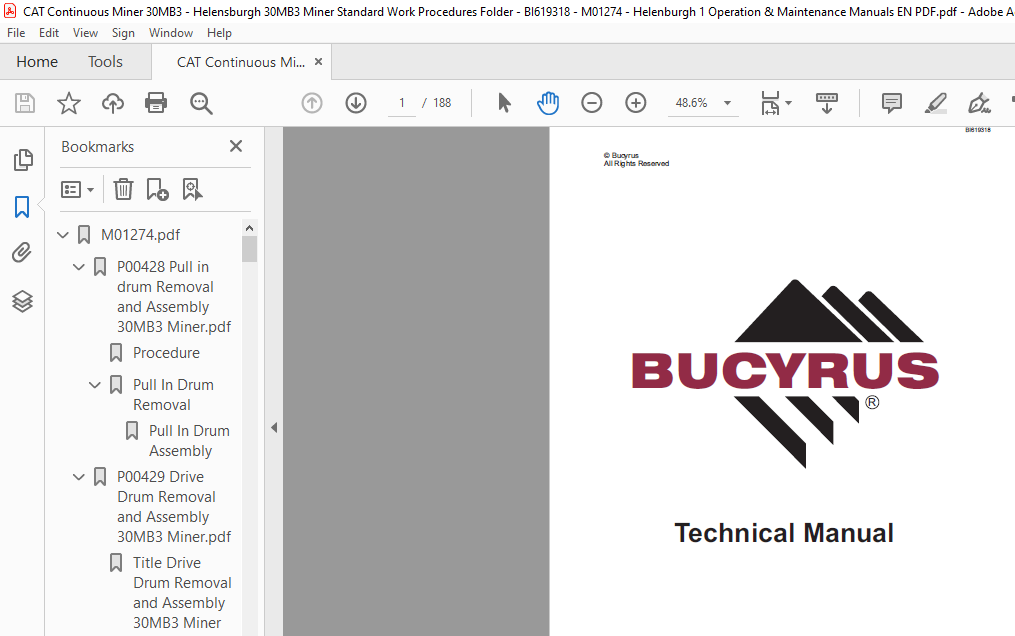Switch to the Home tab
The height and width of the screenshot is (636, 1015).
(37, 61)
